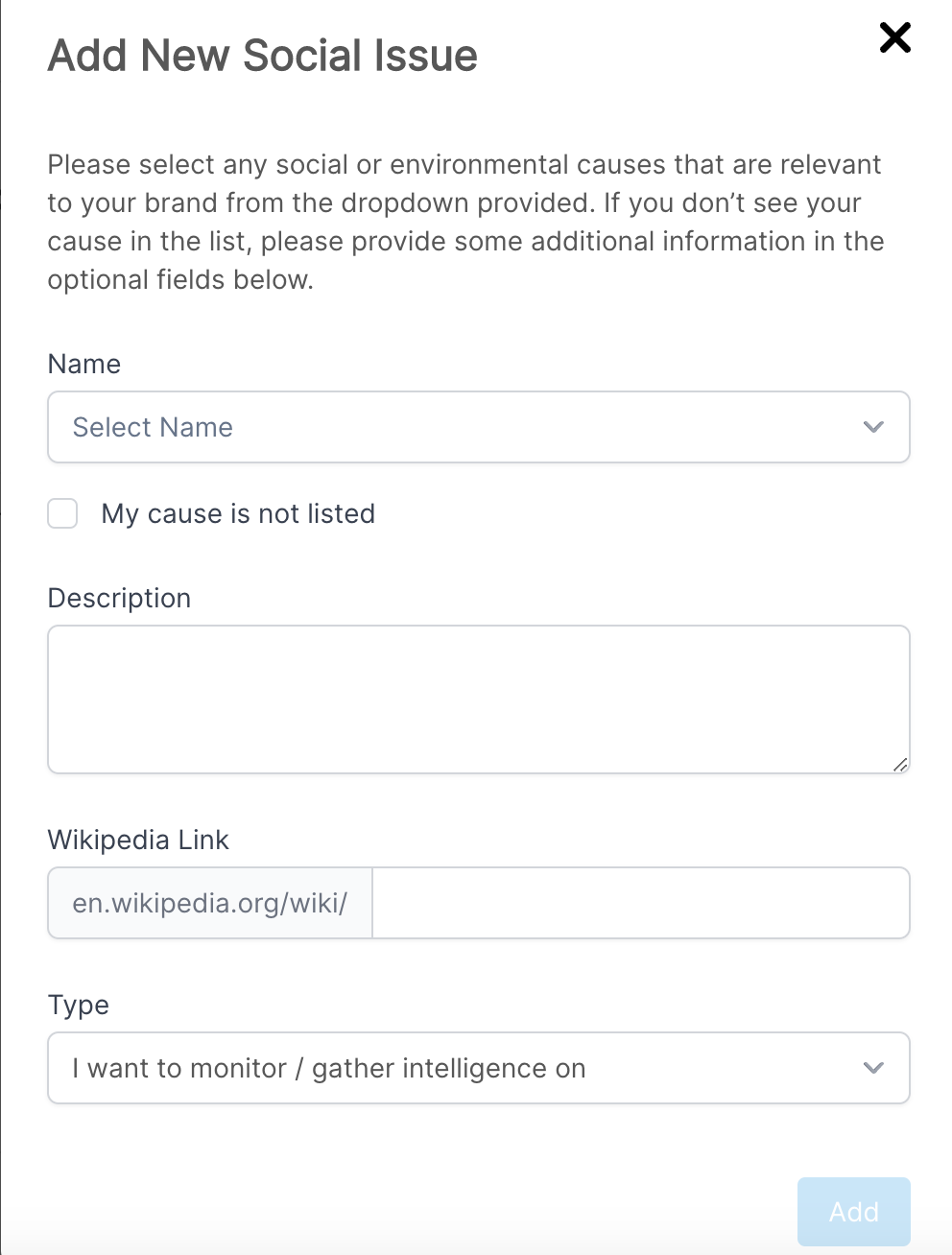Focus the Wikipedia Link input field
Image resolution: width=952 pixels, height=1255 pixels.
tap(640, 903)
